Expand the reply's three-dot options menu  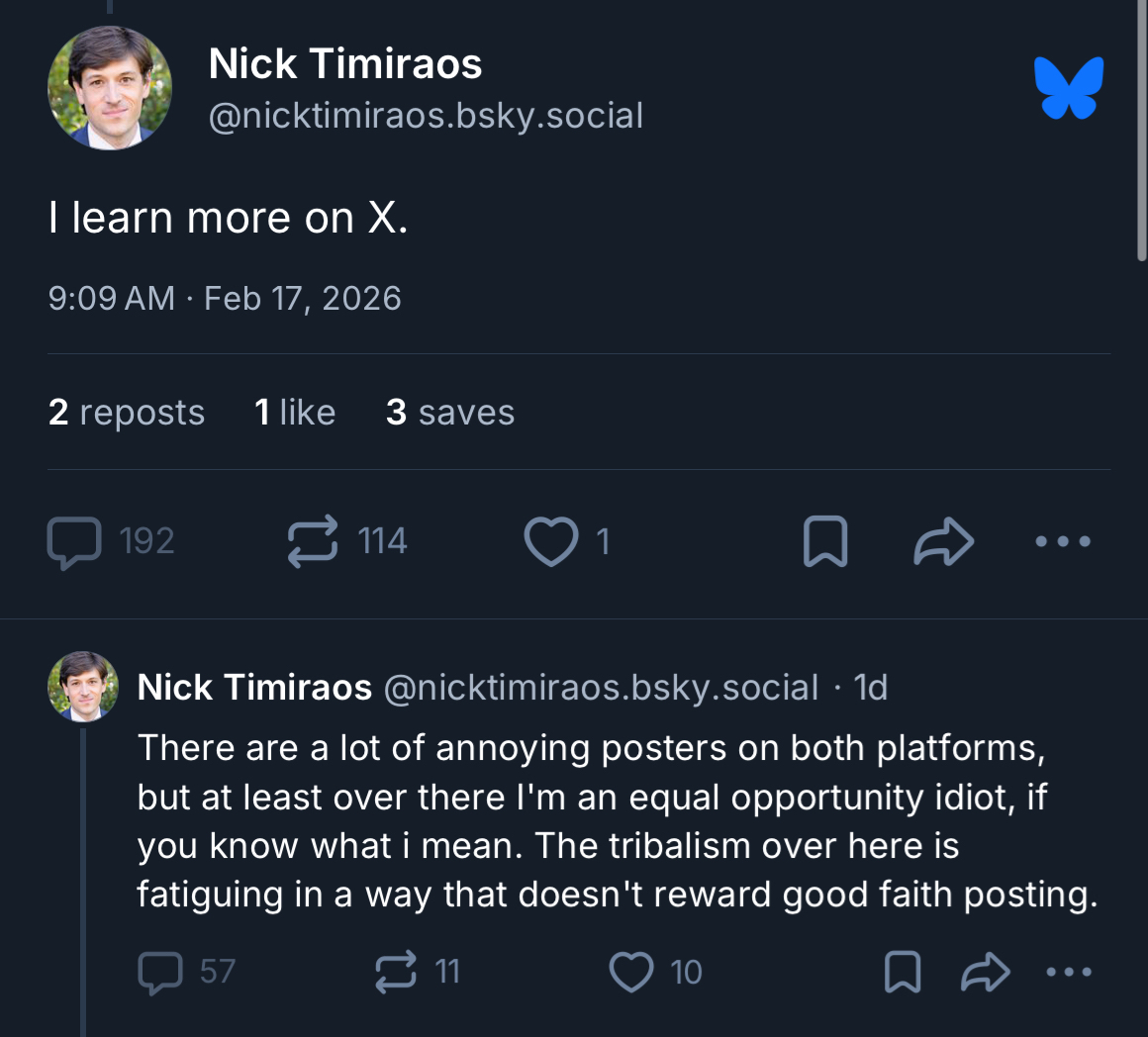pyautogui.click(x=1069, y=972)
